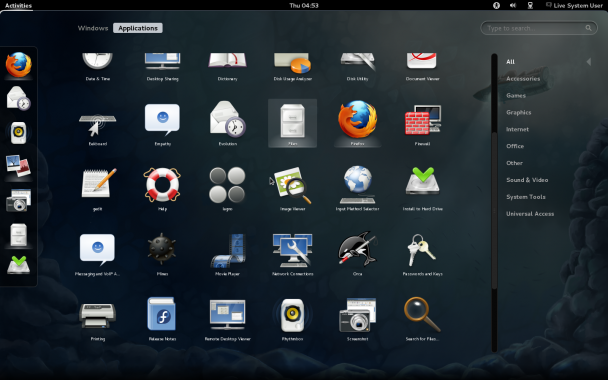Launch Empathy chat application
608x380 pixels.
(x=162, y=123)
